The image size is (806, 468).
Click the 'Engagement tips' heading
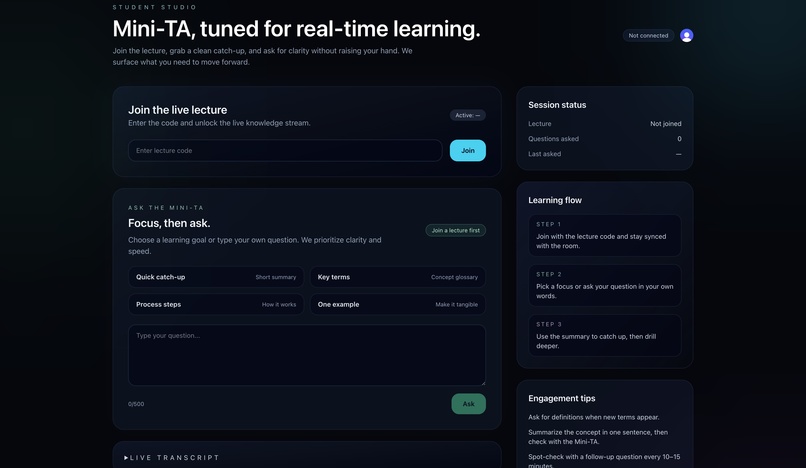point(562,399)
